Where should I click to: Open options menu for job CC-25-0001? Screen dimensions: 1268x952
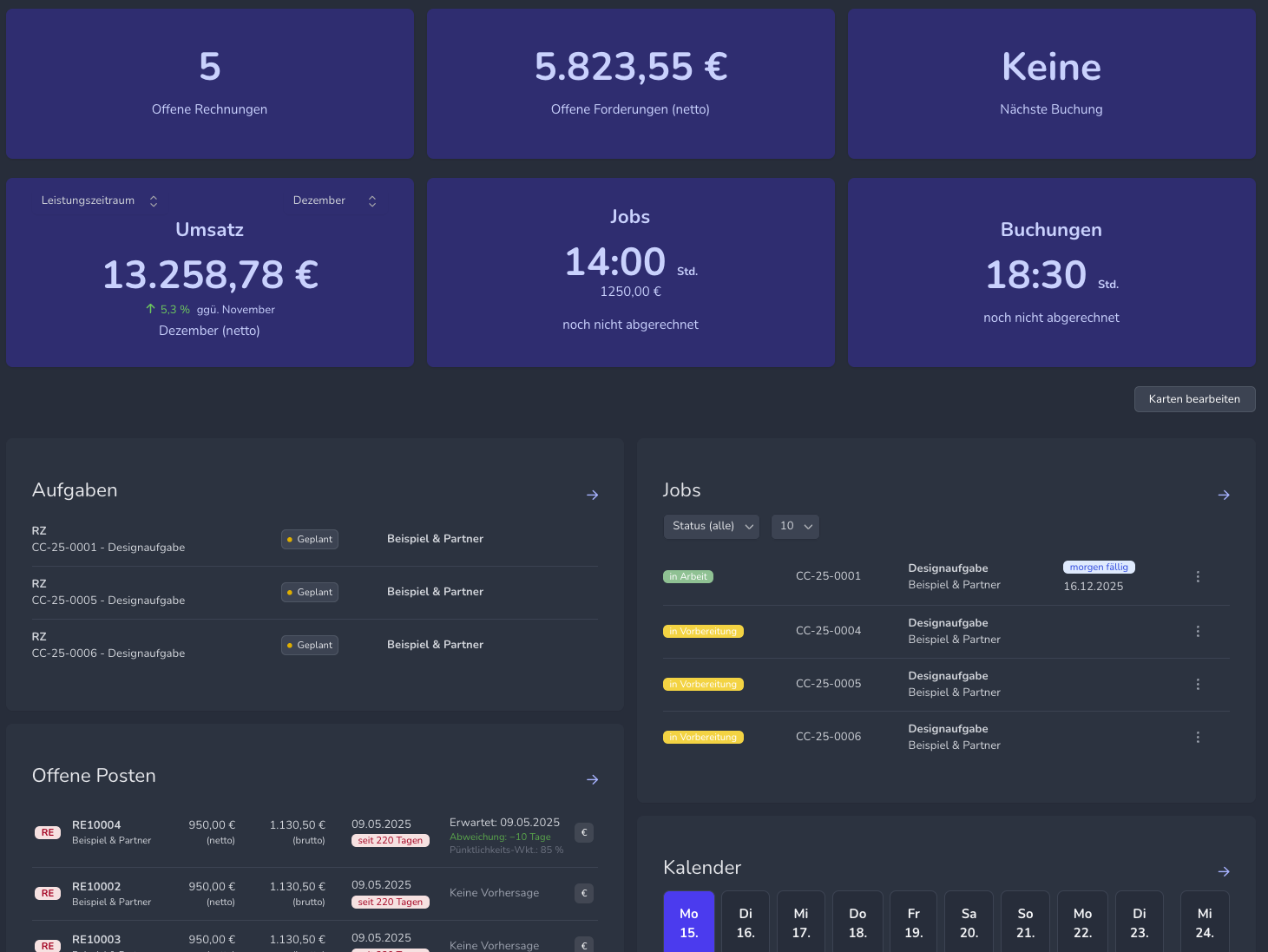click(x=1198, y=576)
